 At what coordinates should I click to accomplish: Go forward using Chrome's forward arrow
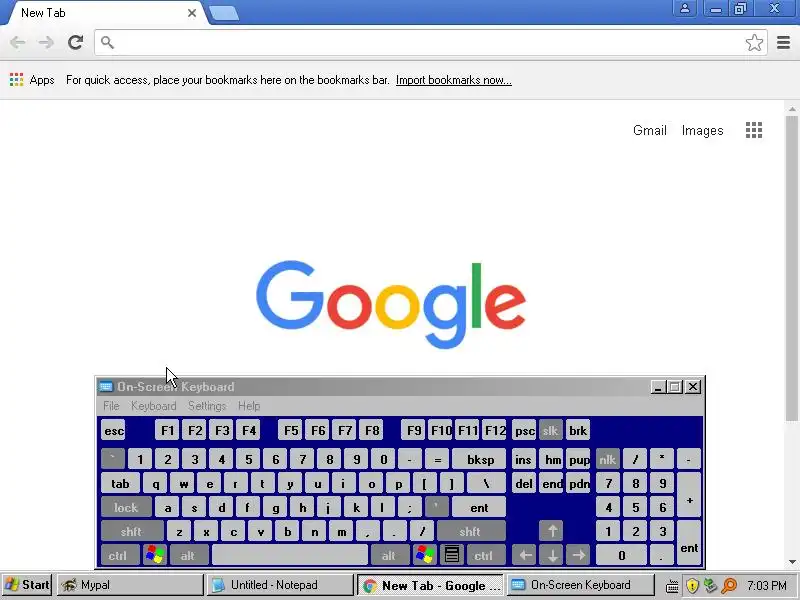[46, 42]
